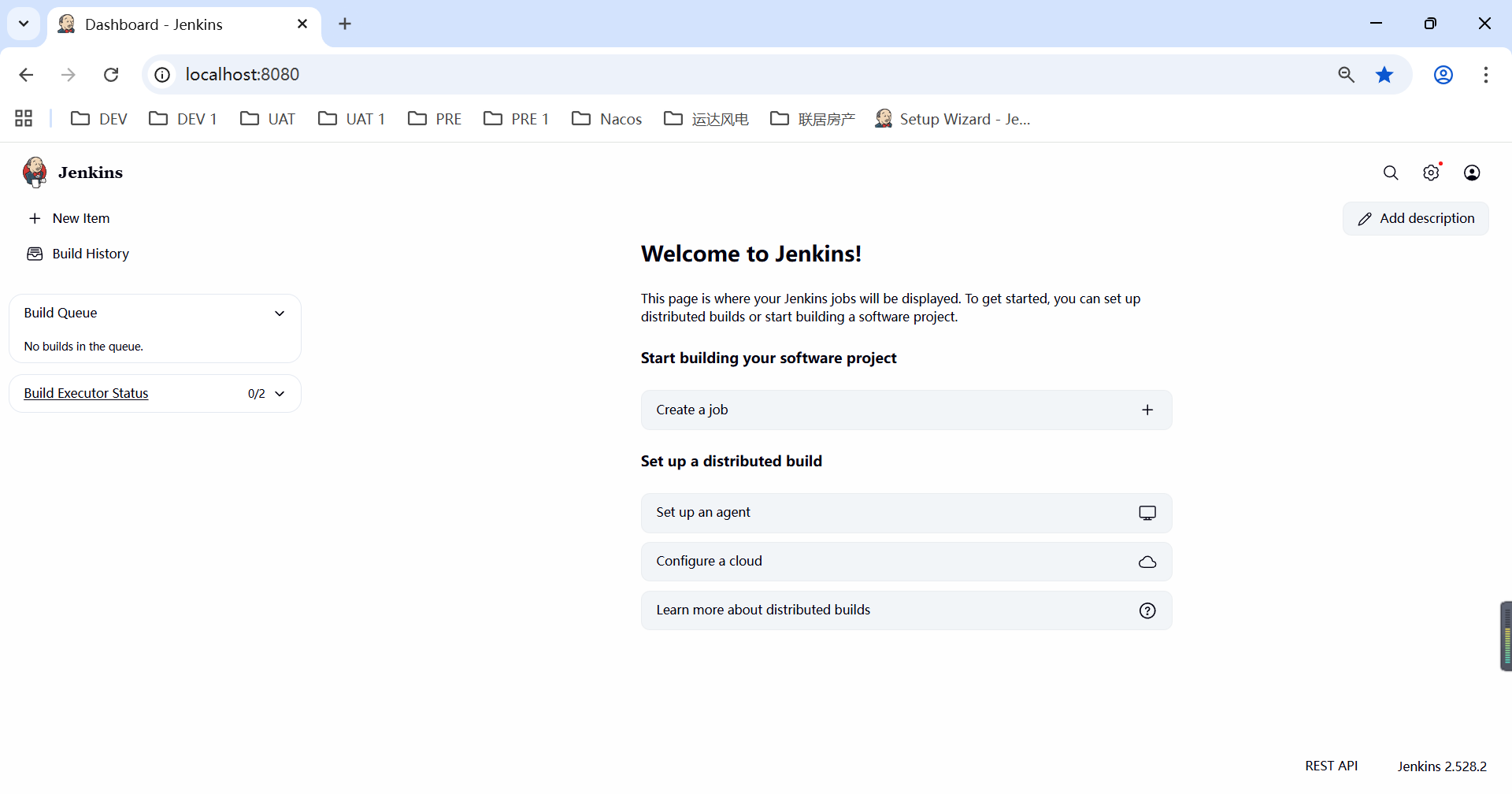Click the Build Queue heading
The image size is (1512, 794).
click(x=61, y=313)
